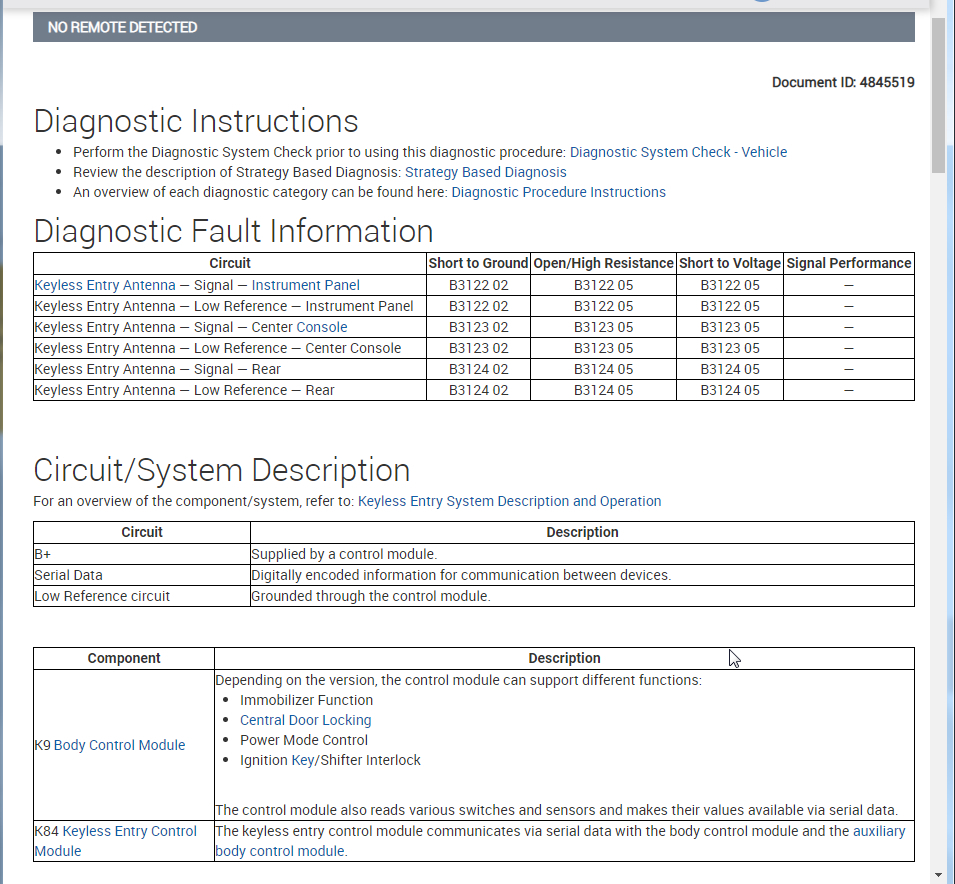Open the Body Control Module link
The image size is (955, 884).
point(119,745)
